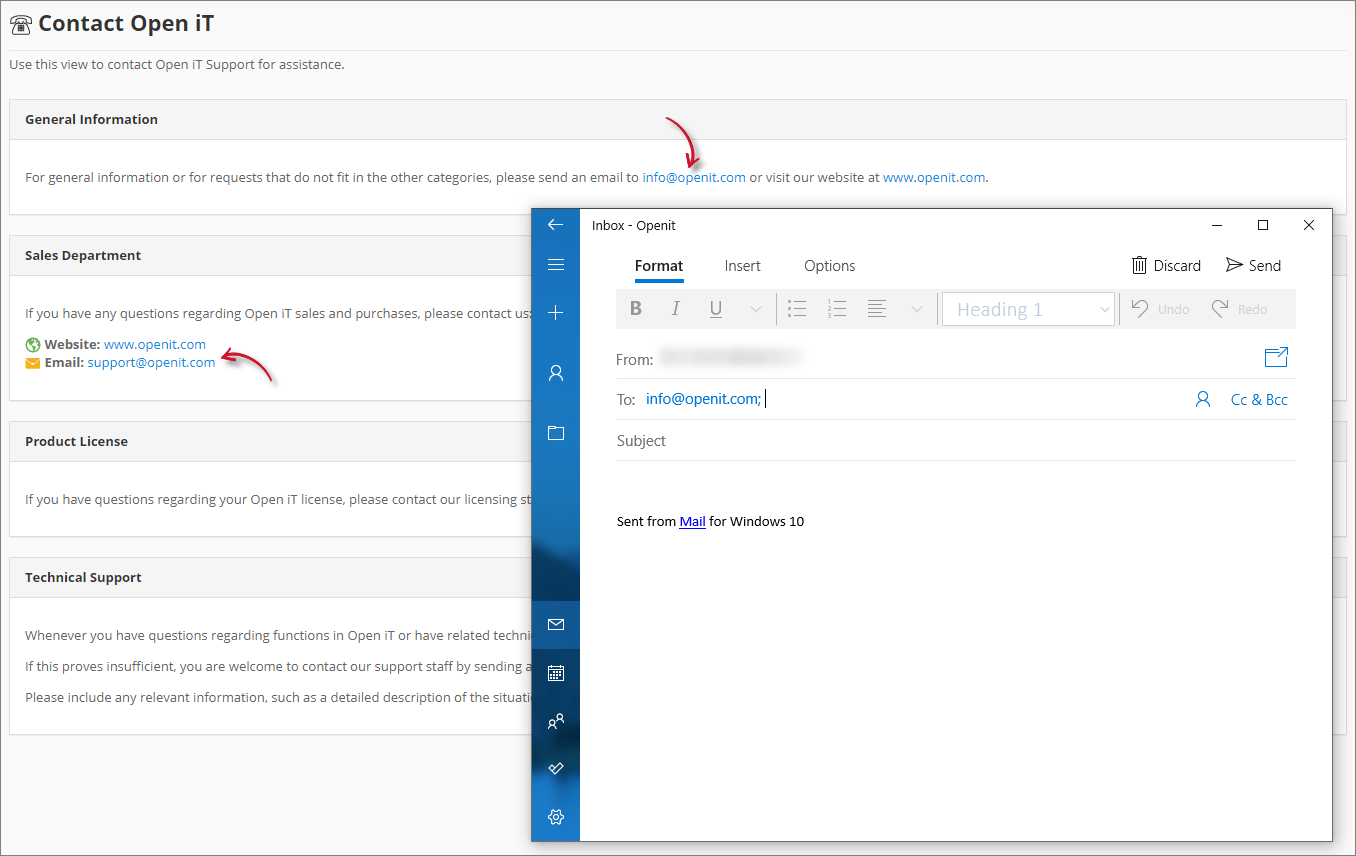
Task: Pop out the message in a new window
Action: pyautogui.click(x=1276, y=357)
